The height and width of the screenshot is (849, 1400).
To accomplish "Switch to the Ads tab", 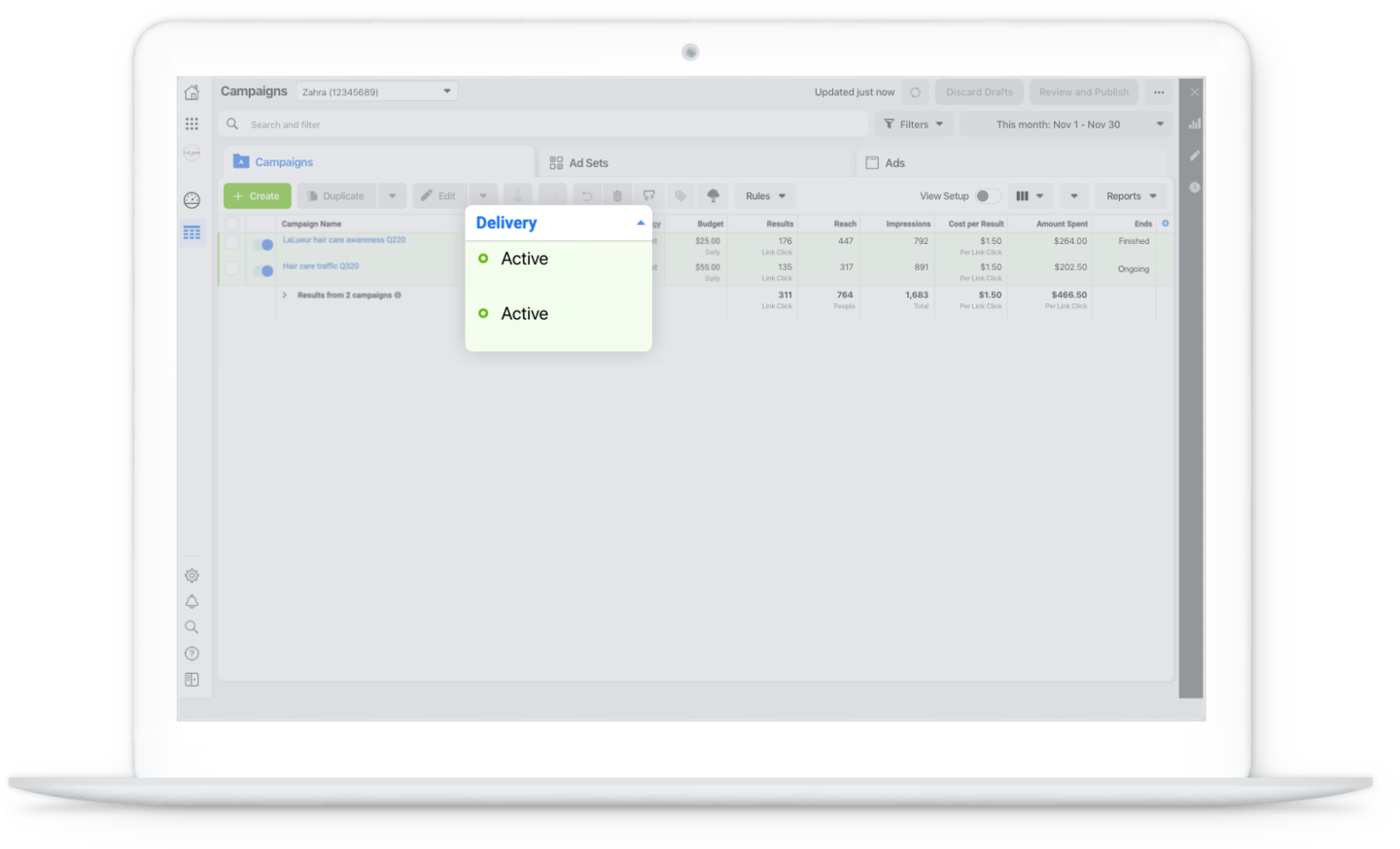I will (x=886, y=163).
